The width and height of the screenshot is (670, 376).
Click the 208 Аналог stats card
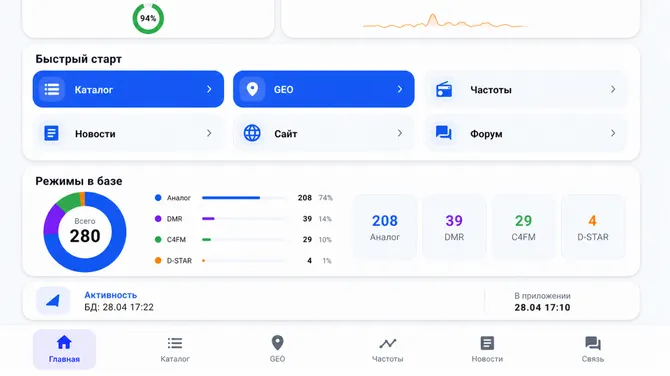pos(385,227)
